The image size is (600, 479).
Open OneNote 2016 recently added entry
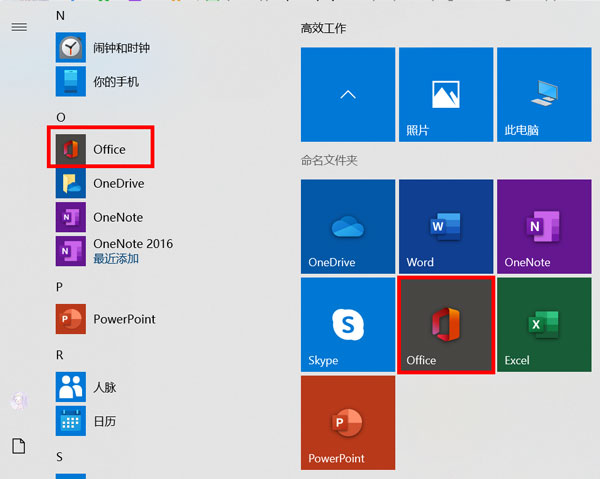coord(114,251)
